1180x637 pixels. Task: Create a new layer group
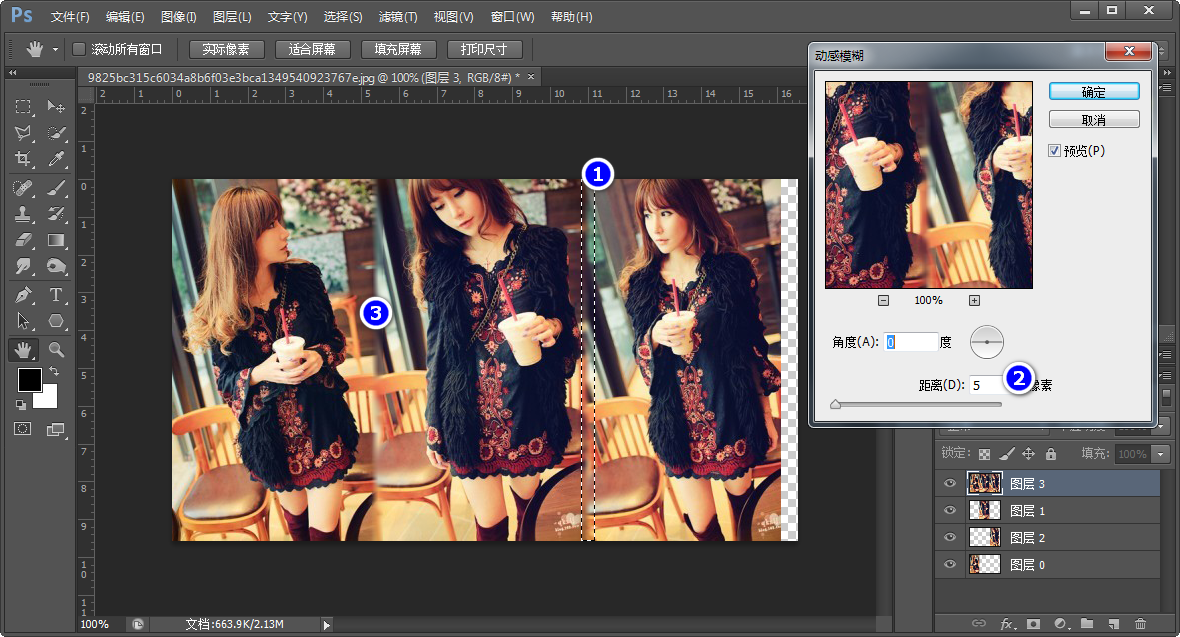coord(1087,623)
